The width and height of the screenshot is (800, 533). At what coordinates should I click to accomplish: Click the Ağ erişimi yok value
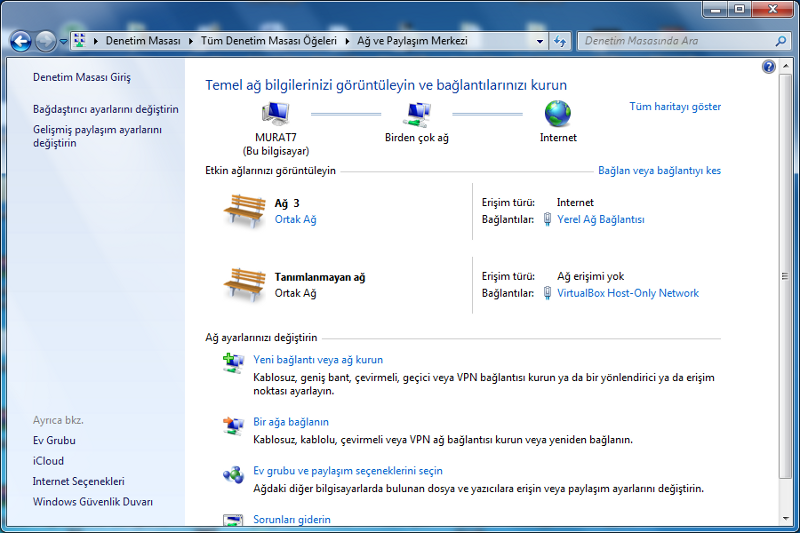[x=590, y=276]
